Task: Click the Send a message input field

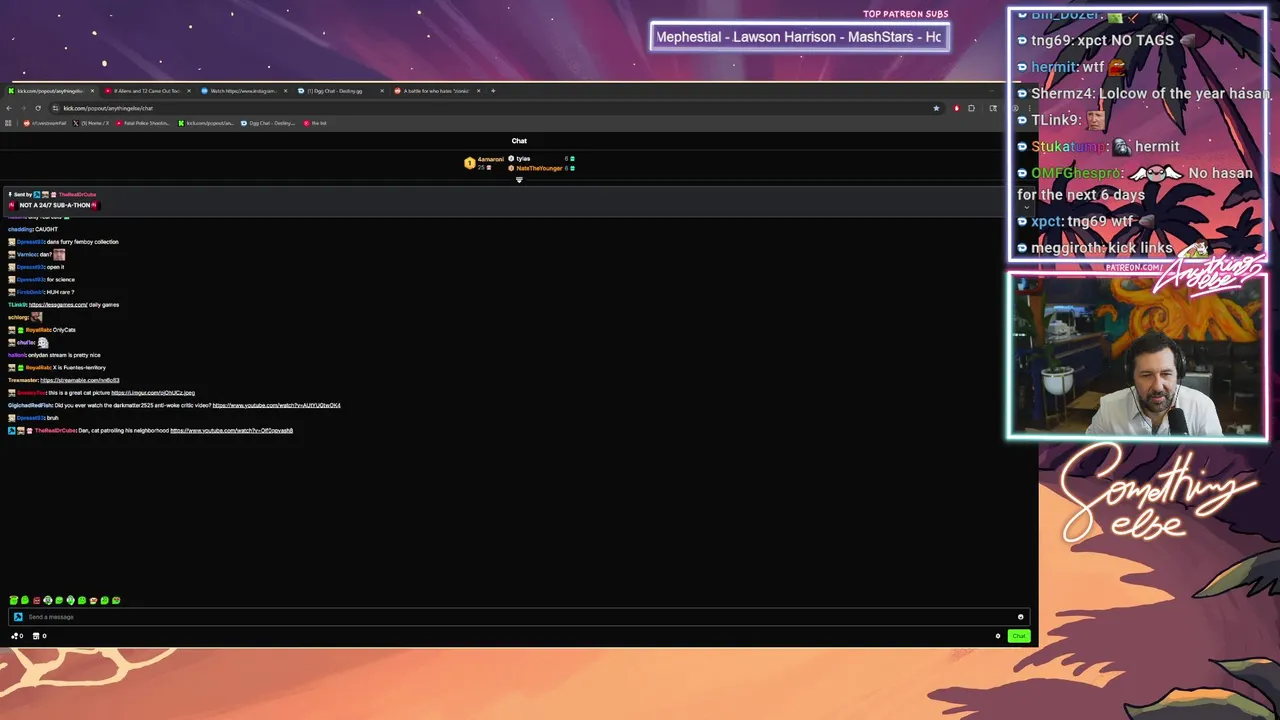Action: point(519,617)
